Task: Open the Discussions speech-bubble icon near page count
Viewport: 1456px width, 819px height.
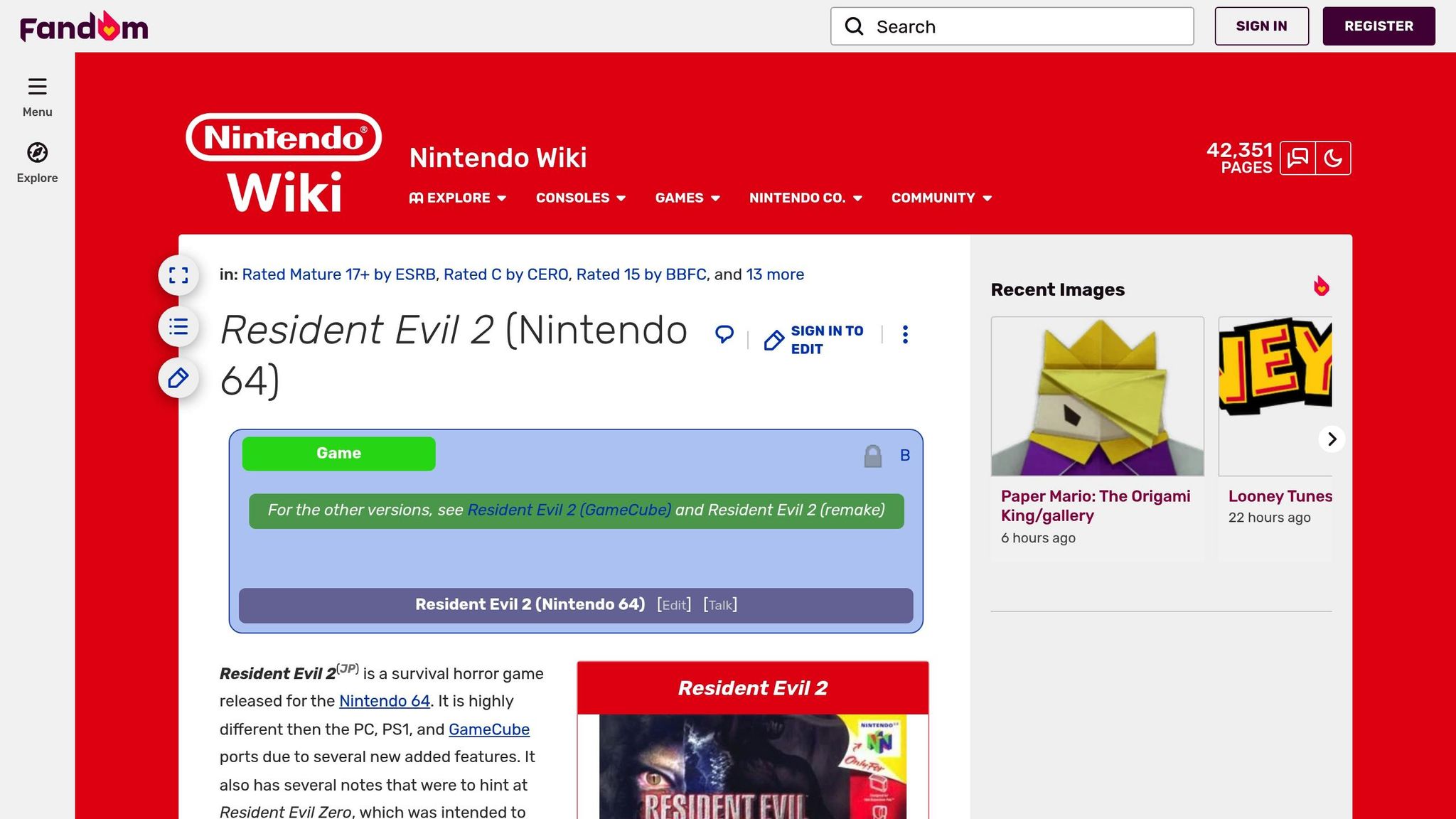Action: pos(1297,158)
